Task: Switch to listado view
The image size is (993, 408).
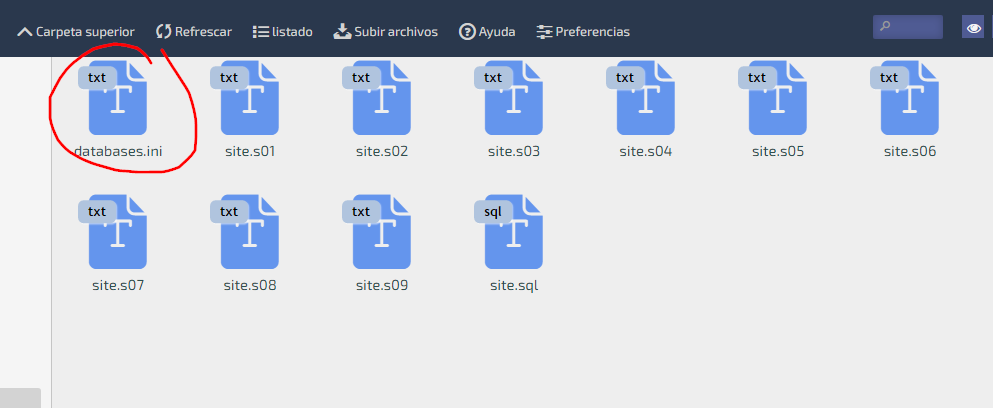Action: [282, 32]
